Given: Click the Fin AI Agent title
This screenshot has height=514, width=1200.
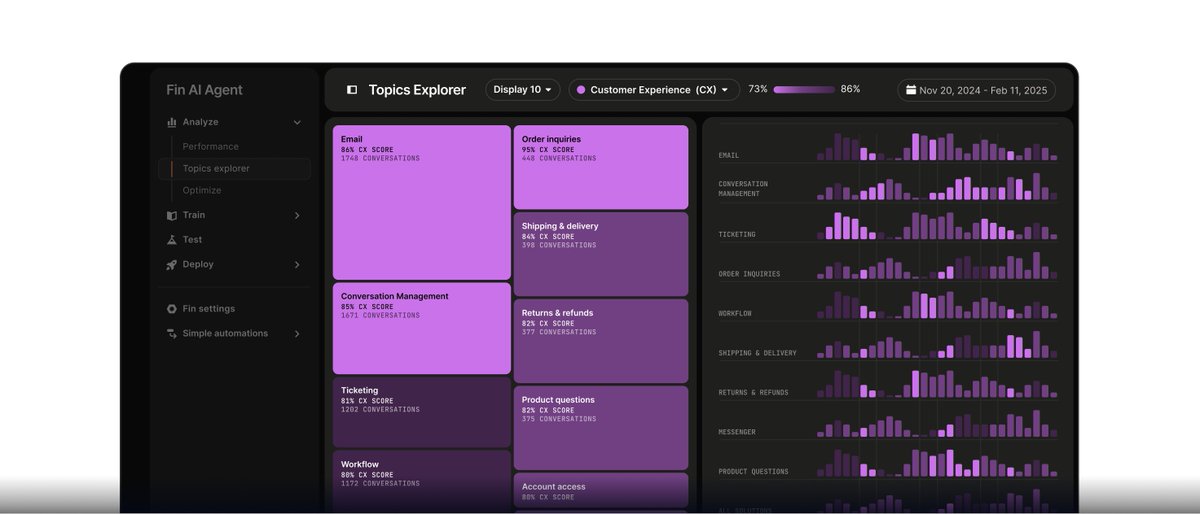Looking at the screenshot, I should [x=204, y=90].
